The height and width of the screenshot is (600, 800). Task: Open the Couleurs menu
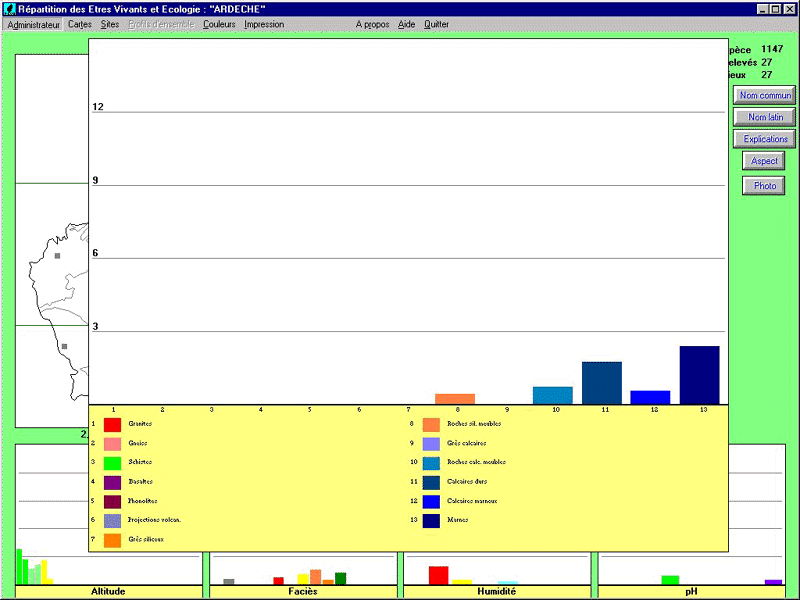219,24
